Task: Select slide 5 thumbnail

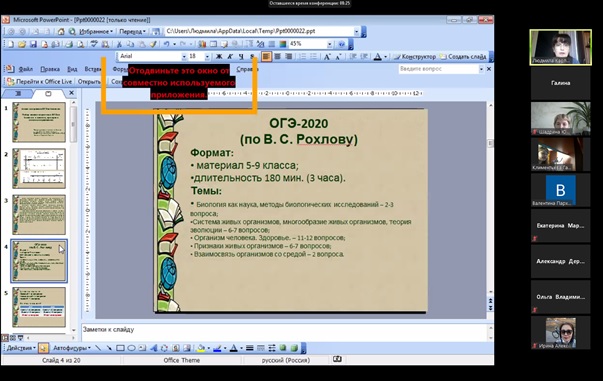Action: 39,308
